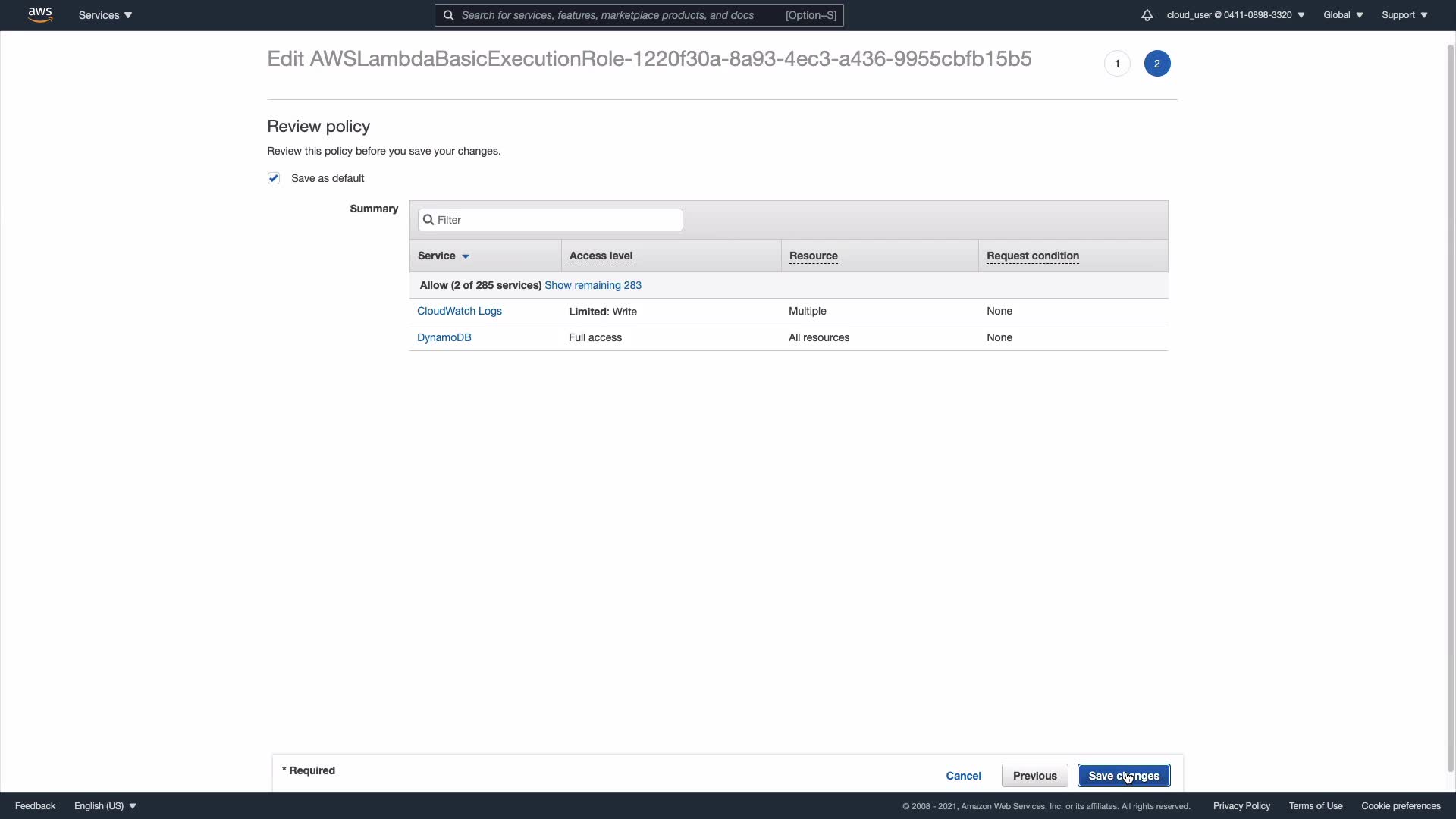1456x819 pixels.
Task: Click into the Filter input field
Action: (x=557, y=220)
